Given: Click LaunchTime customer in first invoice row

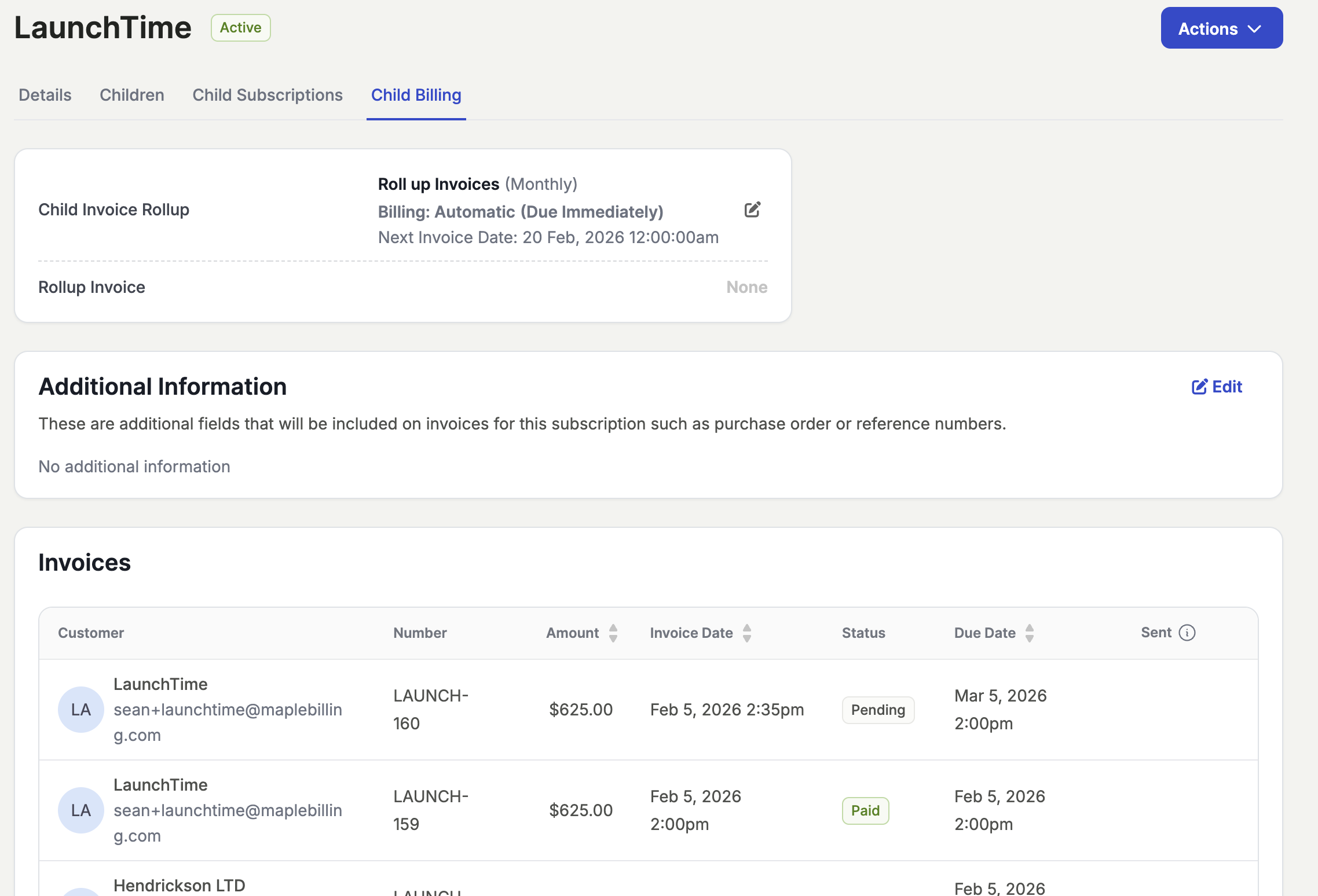Looking at the screenshot, I should tap(160, 684).
